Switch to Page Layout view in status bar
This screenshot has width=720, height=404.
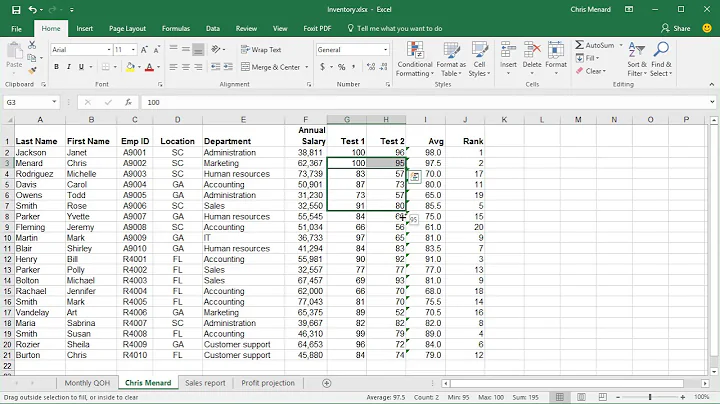pos(581,397)
